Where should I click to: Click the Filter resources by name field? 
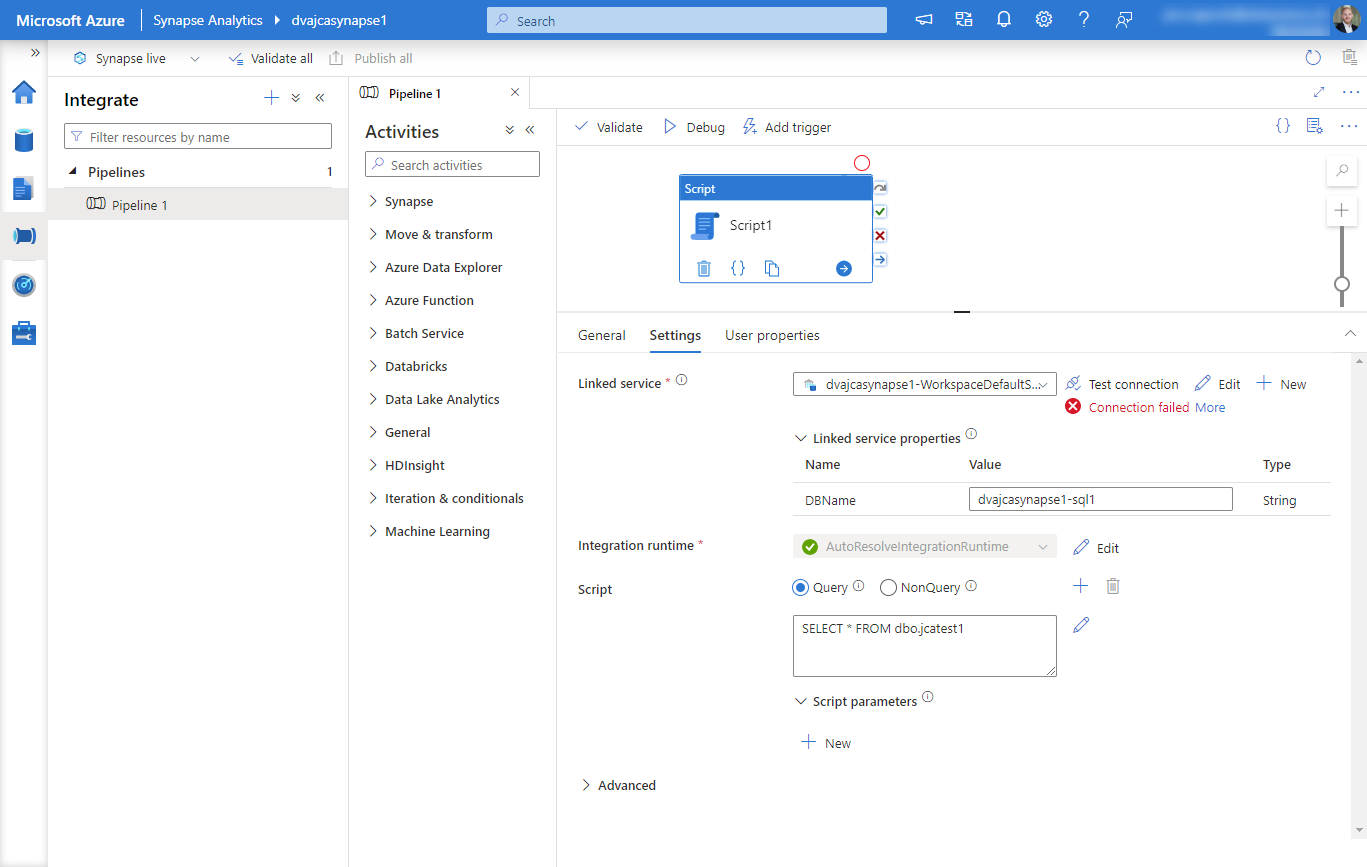tap(198, 137)
